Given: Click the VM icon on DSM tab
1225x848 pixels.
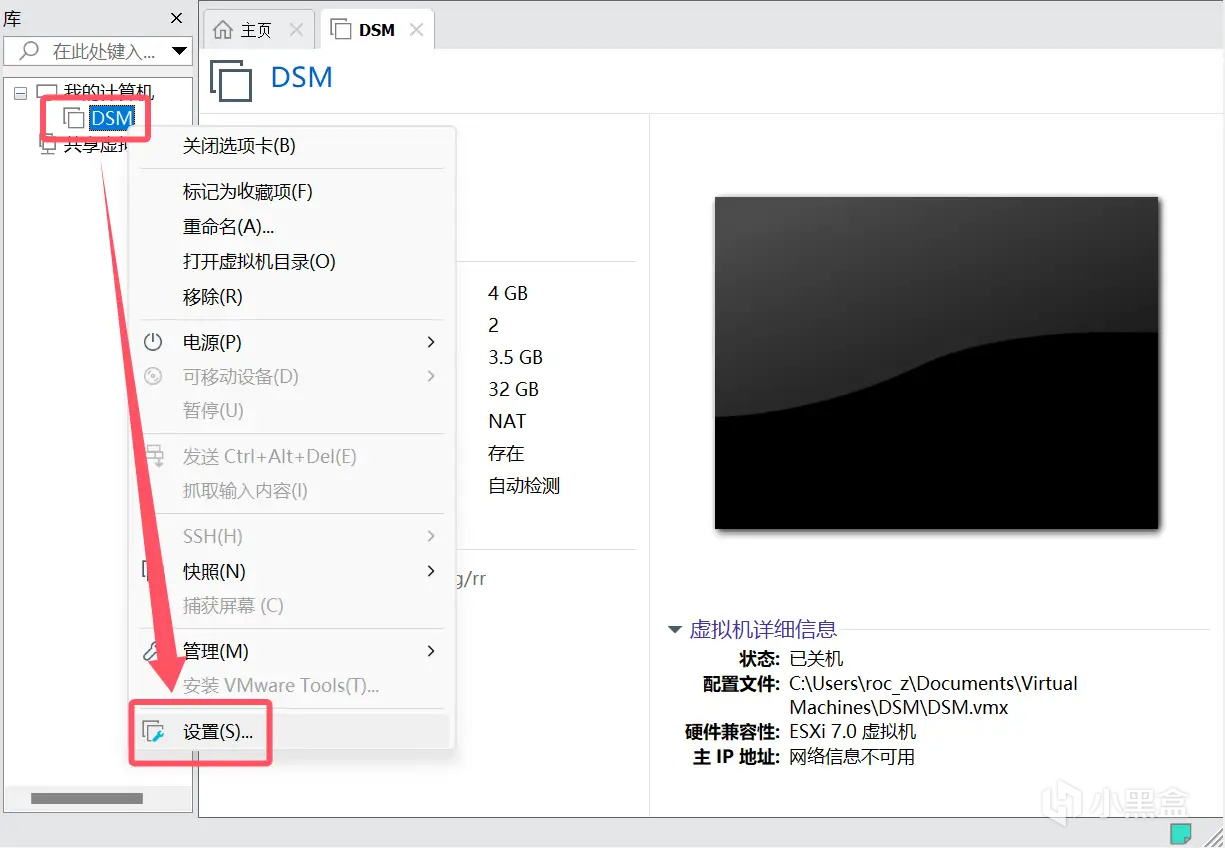Looking at the screenshot, I should [341, 30].
